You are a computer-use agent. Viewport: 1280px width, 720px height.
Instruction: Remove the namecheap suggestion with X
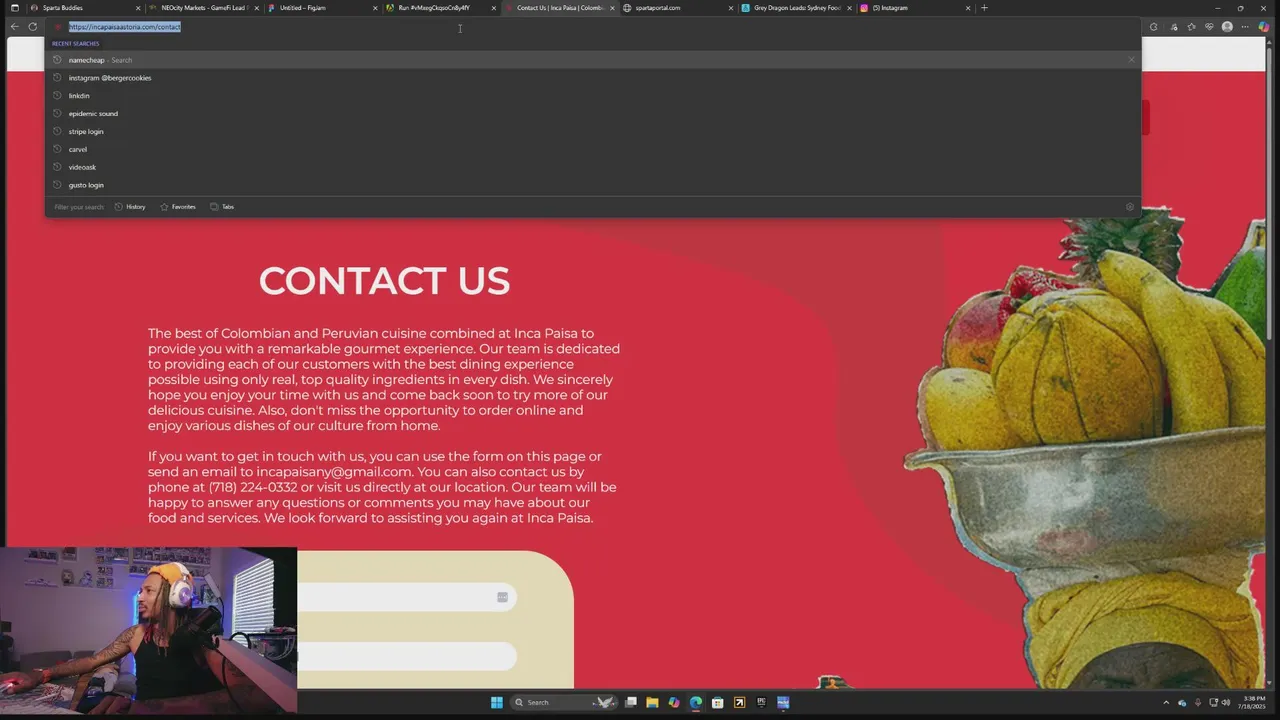pyautogui.click(x=1131, y=60)
